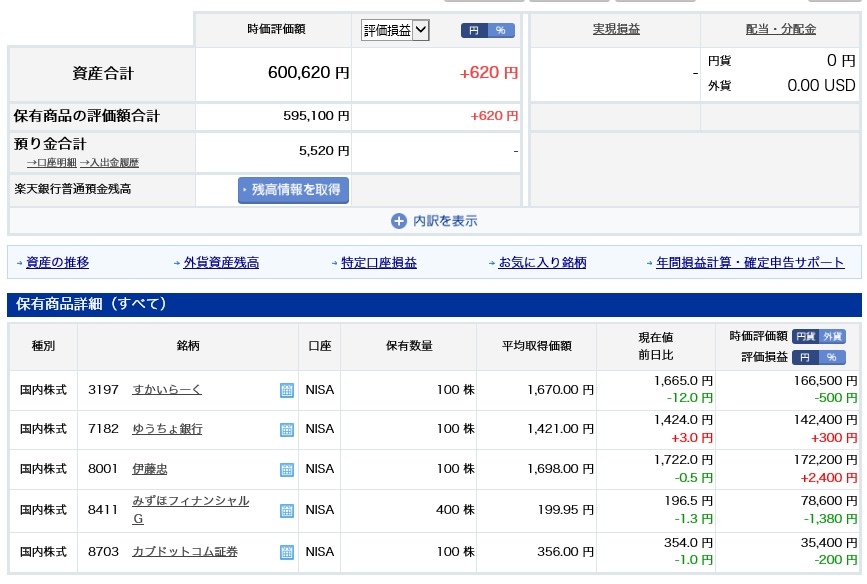Go to 資産の推移 page

[x=57, y=263]
